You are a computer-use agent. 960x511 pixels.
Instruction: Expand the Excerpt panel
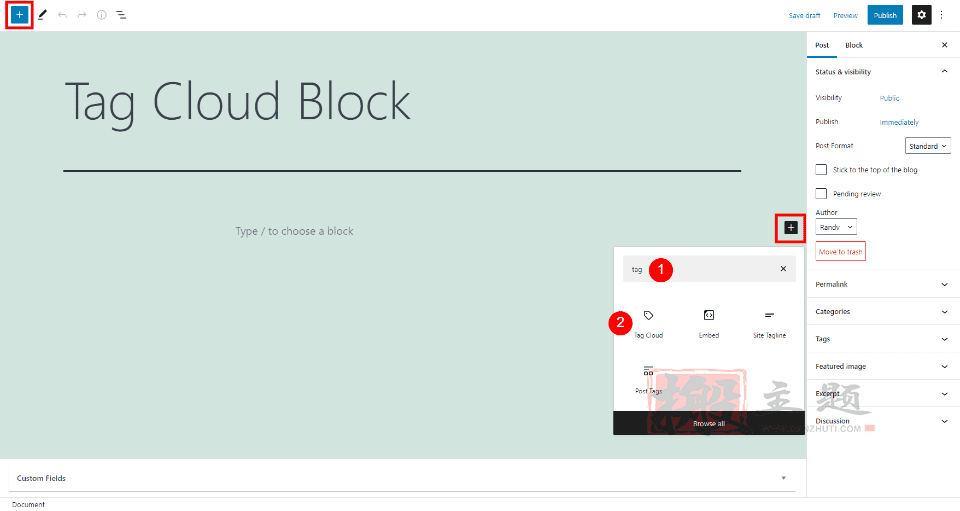point(884,394)
